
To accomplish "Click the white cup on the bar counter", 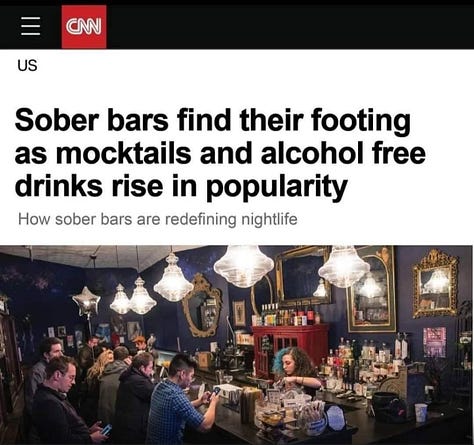I will click(421, 413).
